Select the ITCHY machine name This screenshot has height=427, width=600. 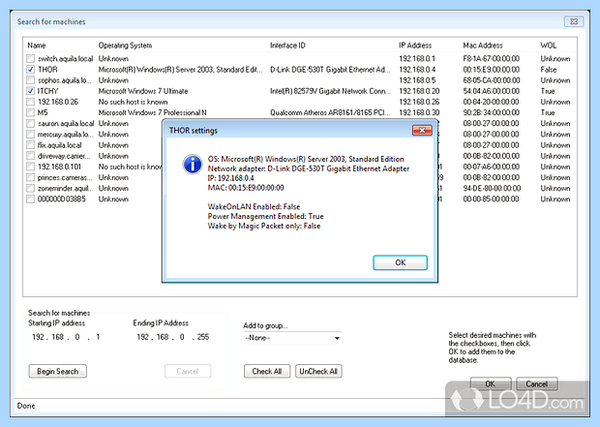coord(48,91)
